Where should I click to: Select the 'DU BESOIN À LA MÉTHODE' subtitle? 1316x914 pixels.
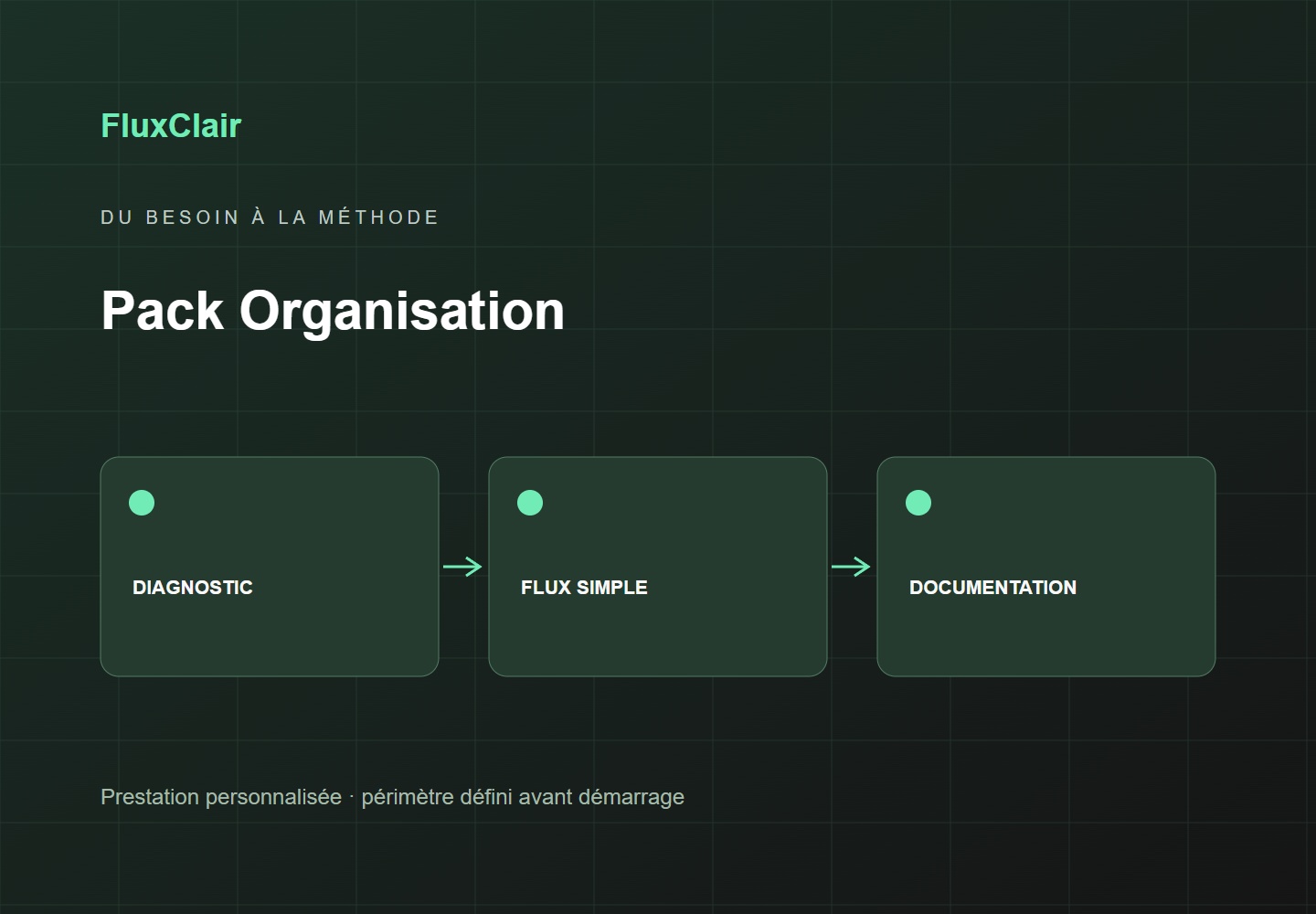[x=270, y=217]
